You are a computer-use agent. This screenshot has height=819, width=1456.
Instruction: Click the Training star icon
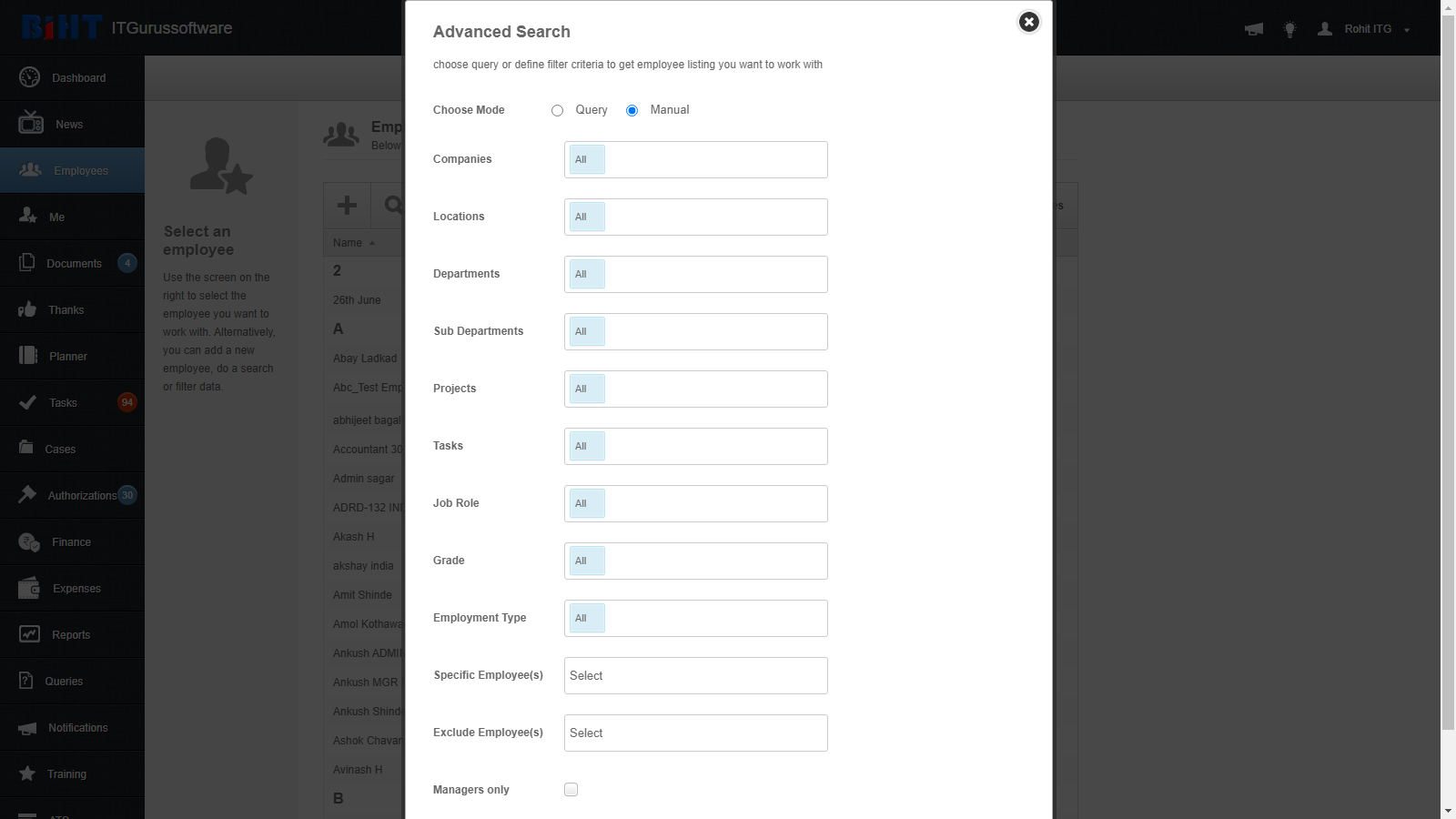[x=27, y=773]
